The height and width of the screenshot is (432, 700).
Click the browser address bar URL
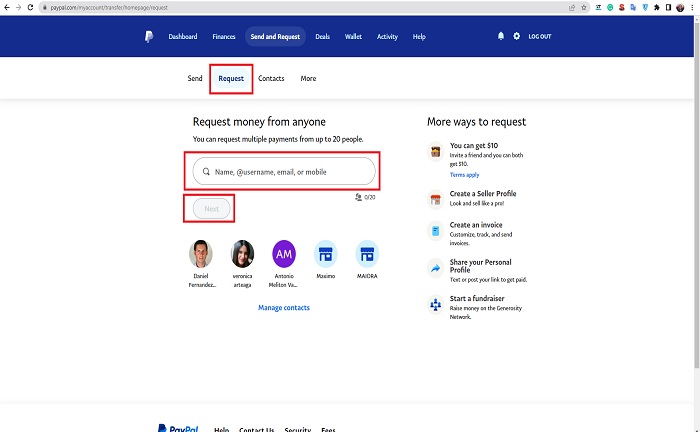[109, 8]
